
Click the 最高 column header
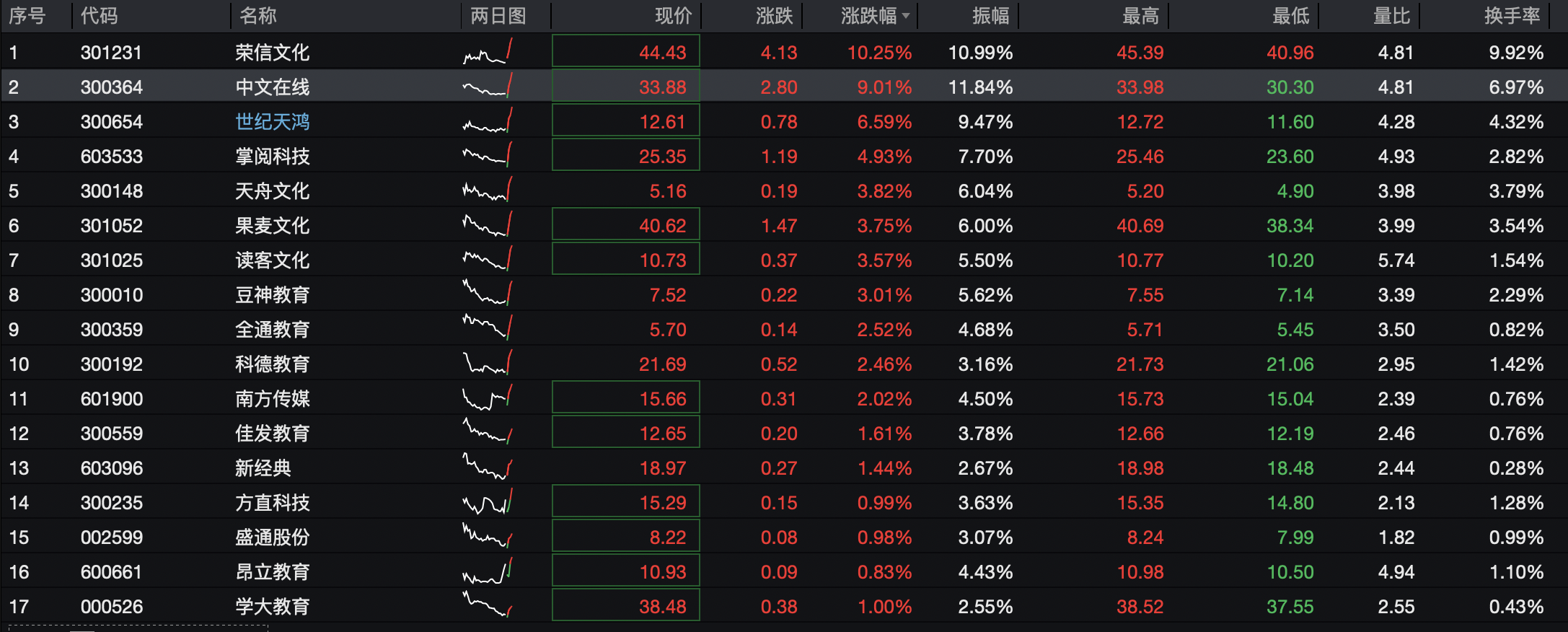pyautogui.click(x=1140, y=16)
